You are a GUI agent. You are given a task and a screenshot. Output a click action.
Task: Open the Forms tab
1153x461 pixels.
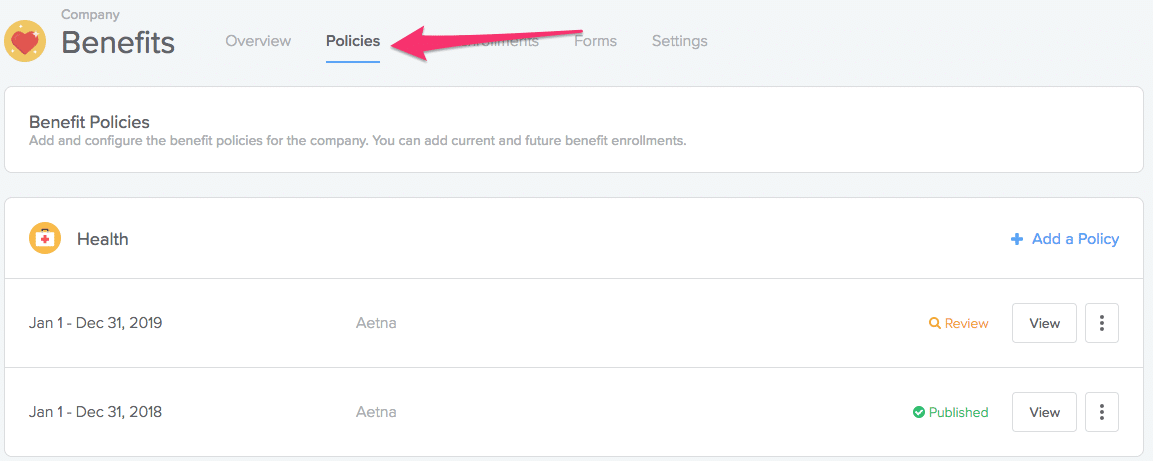click(x=595, y=41)
